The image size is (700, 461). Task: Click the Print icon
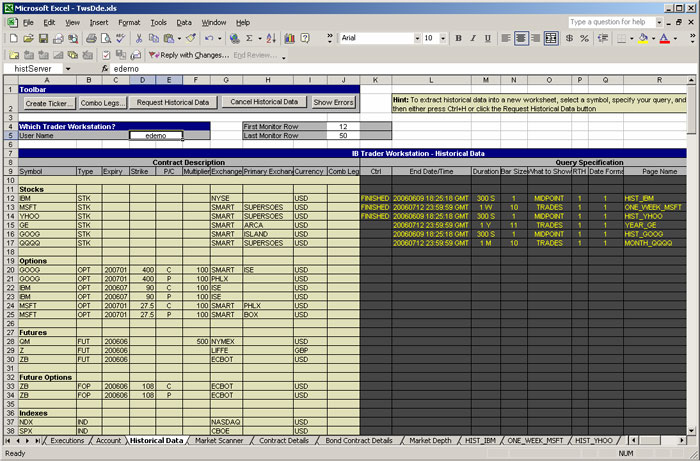pyautogui.click(x=91, y=39)
